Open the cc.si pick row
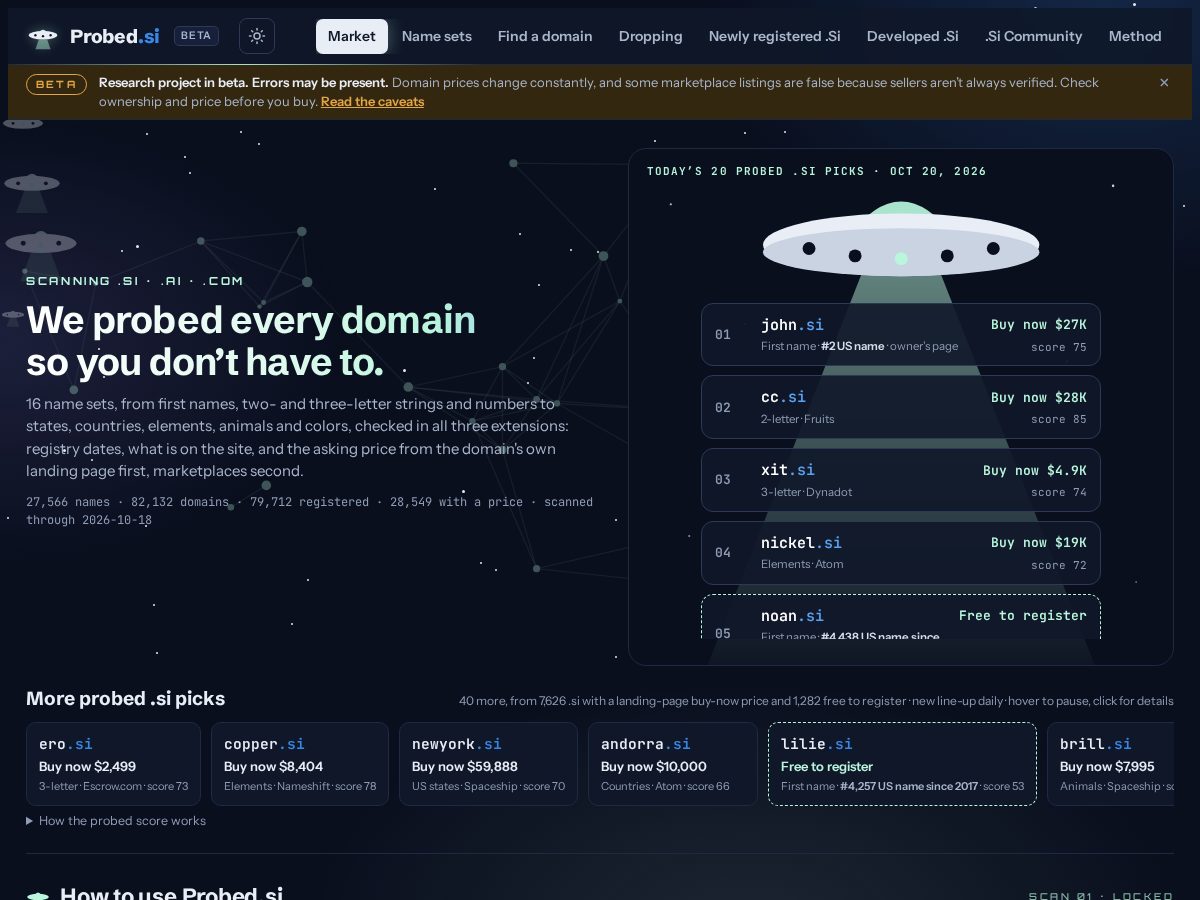Image resolution: width=1200 pixels, height=900 pixels. point(901,407)
